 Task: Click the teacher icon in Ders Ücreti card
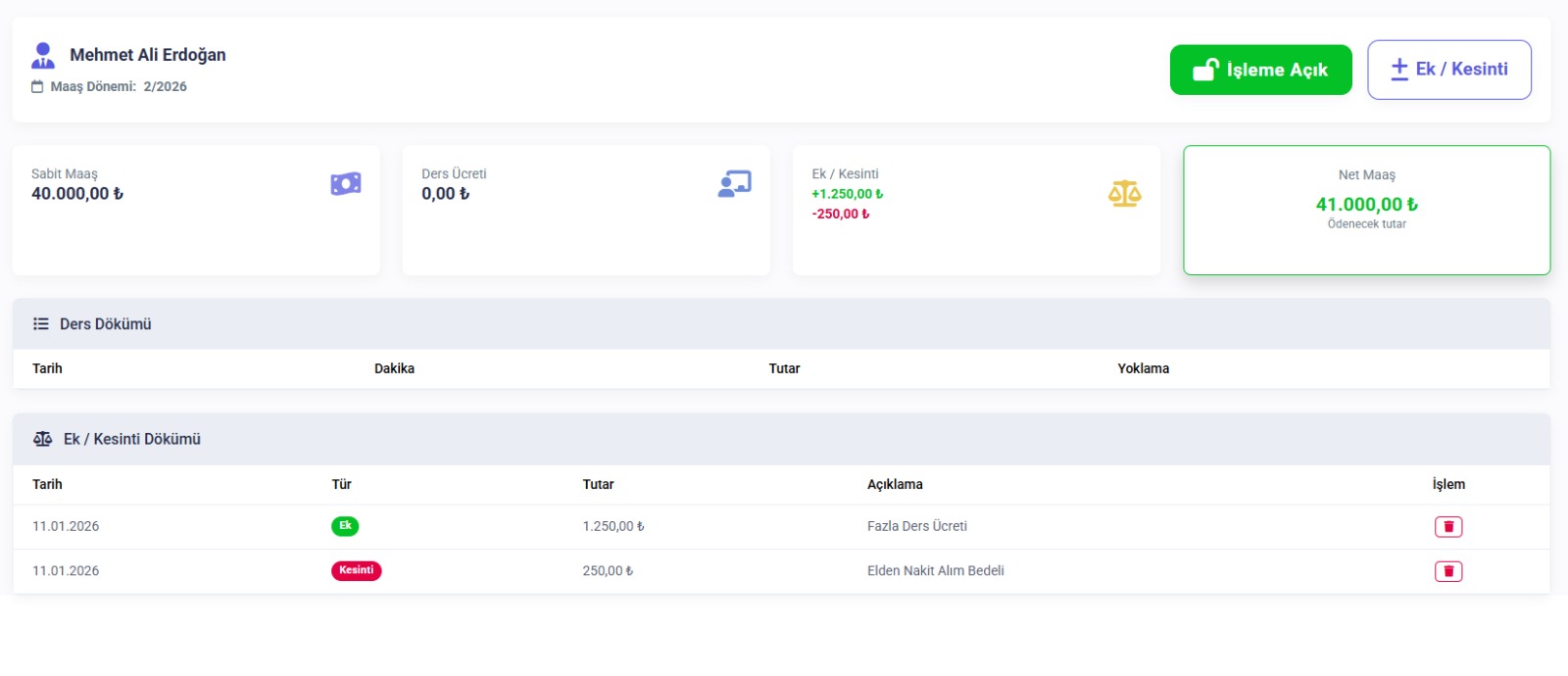point(734,183)
